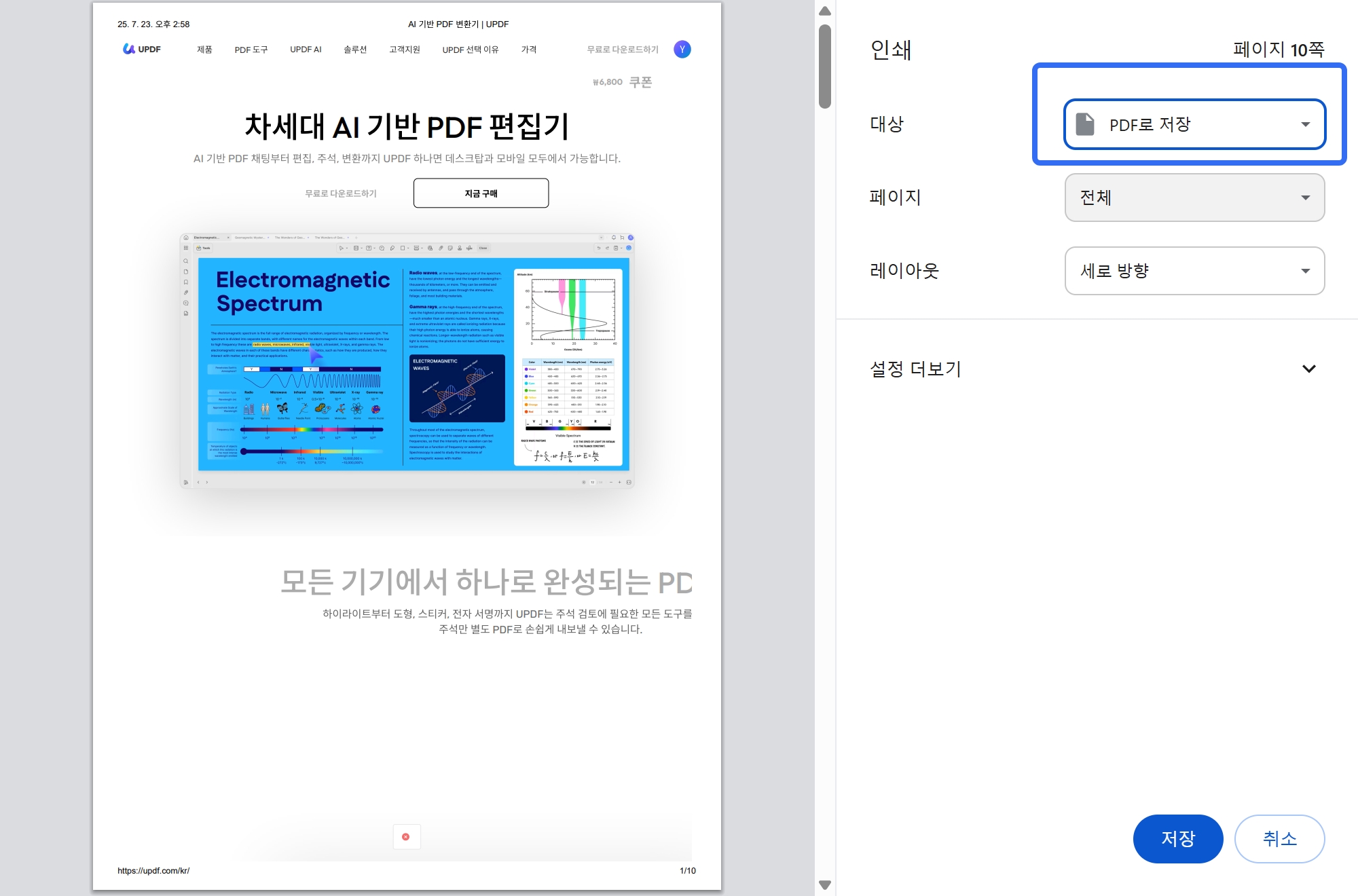The height and width of the screenshot is (896, 1358).
Task: Open the destination dropdown showing 'PDF로 저장'
Action: 1194,124
